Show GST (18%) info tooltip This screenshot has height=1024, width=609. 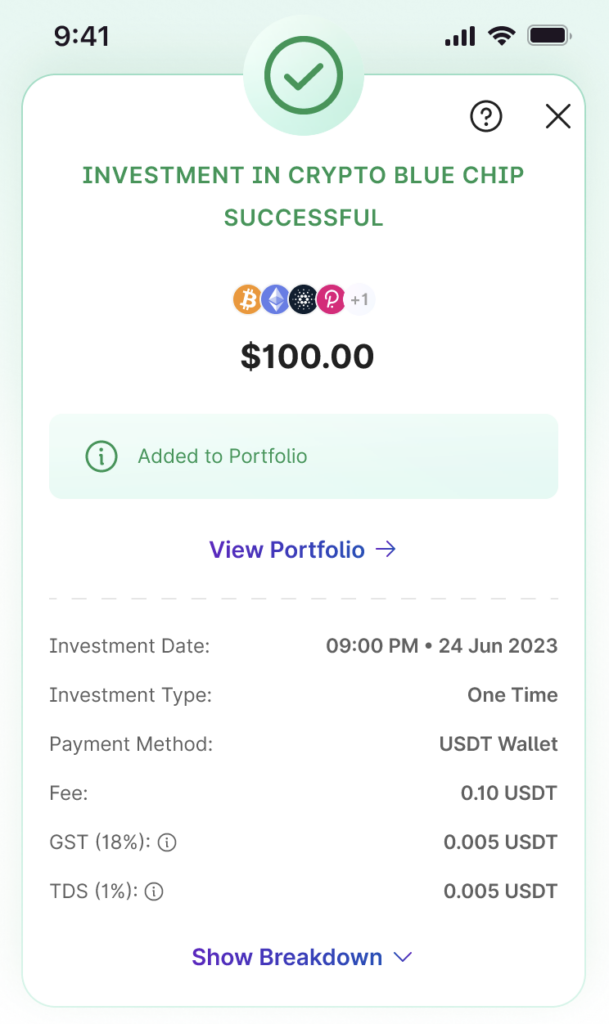click(x=167, y=843)
